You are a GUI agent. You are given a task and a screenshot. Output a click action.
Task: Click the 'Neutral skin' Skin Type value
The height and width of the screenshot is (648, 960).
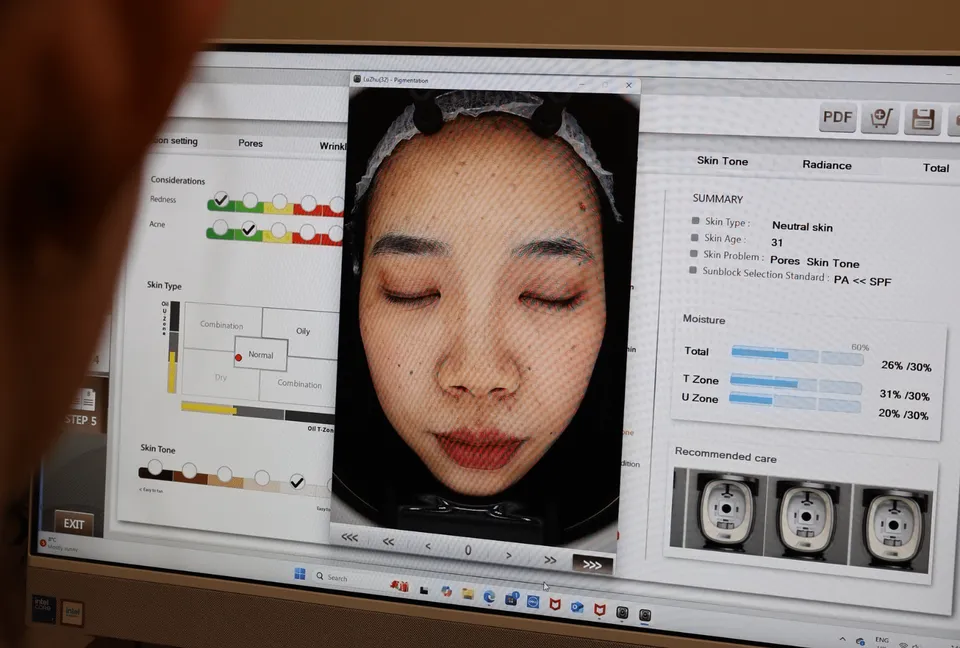[x=802, y=227]
